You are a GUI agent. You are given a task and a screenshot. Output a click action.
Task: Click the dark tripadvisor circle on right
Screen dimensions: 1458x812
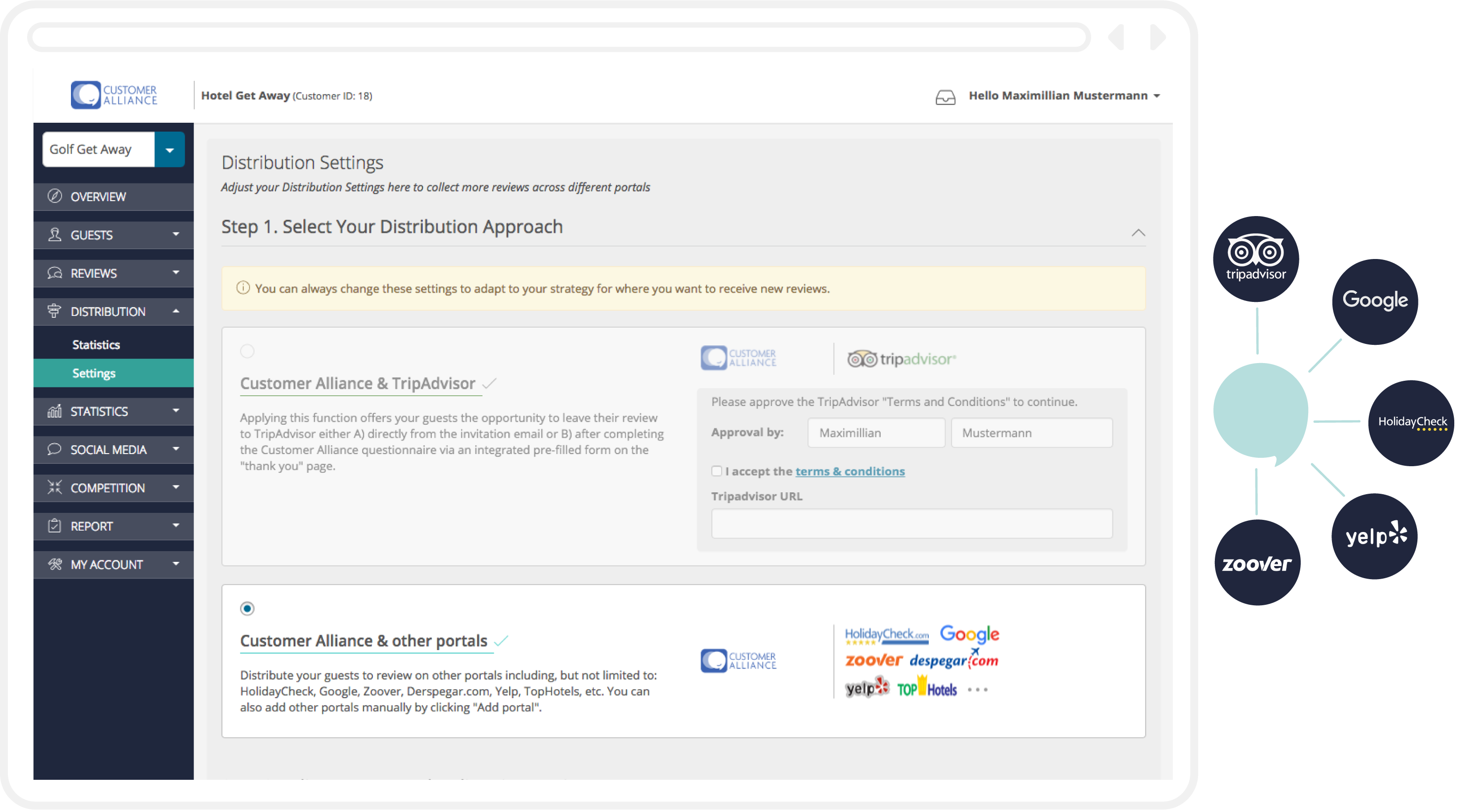point(1256,259)
